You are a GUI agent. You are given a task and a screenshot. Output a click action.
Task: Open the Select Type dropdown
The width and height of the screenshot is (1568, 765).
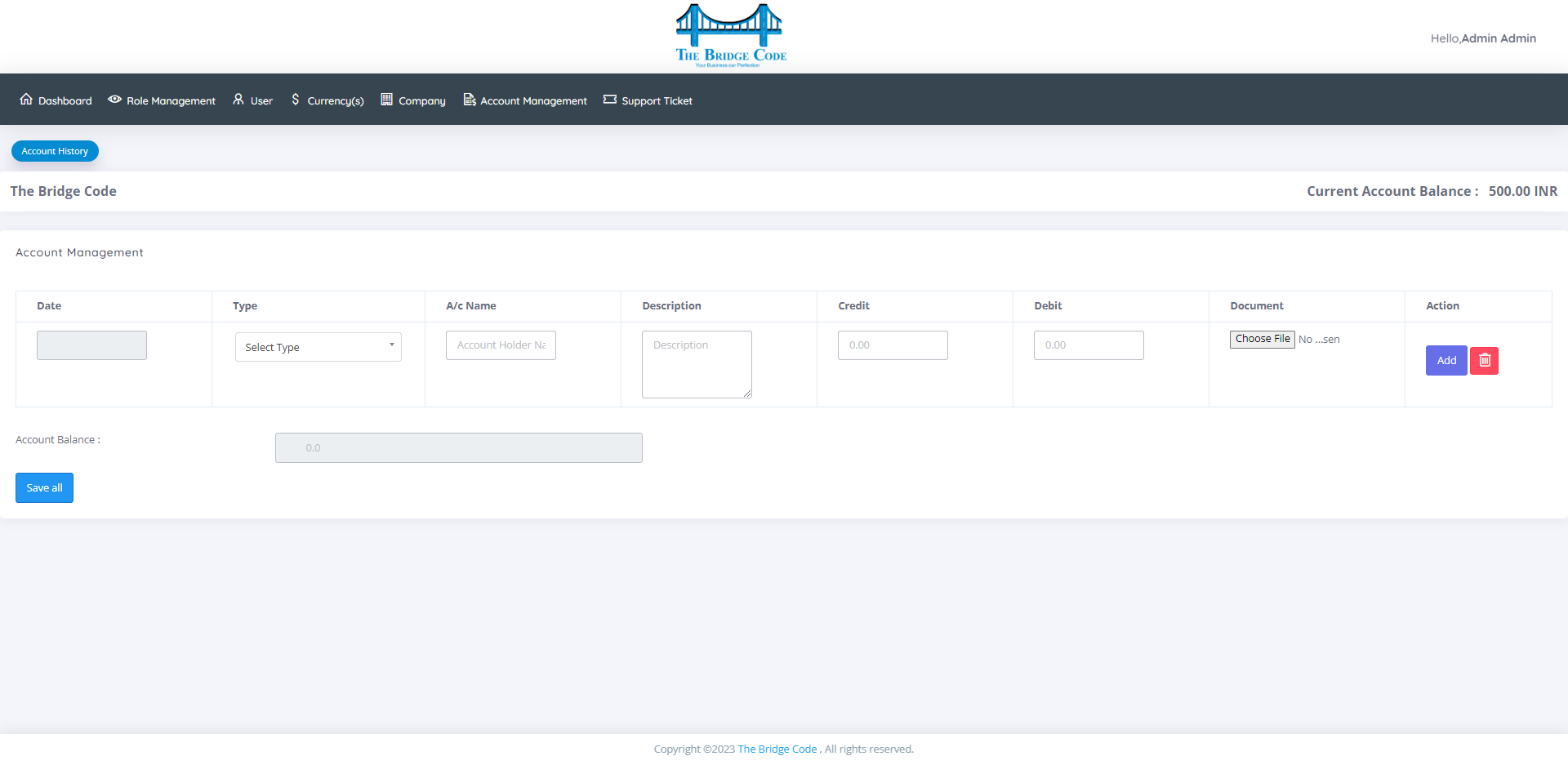318,347
